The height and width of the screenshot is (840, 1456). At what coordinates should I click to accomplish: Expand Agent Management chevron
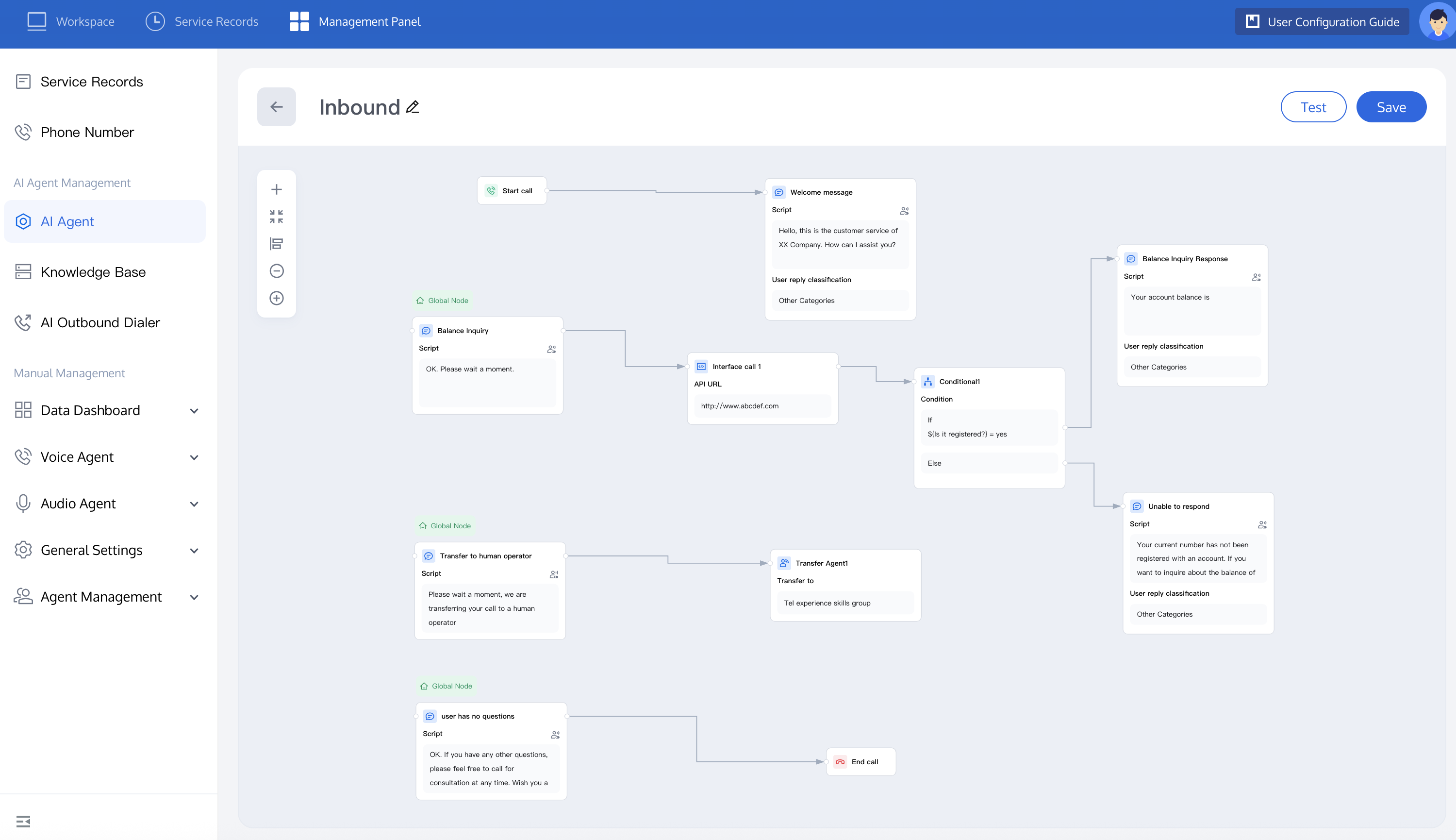point(194,597)
